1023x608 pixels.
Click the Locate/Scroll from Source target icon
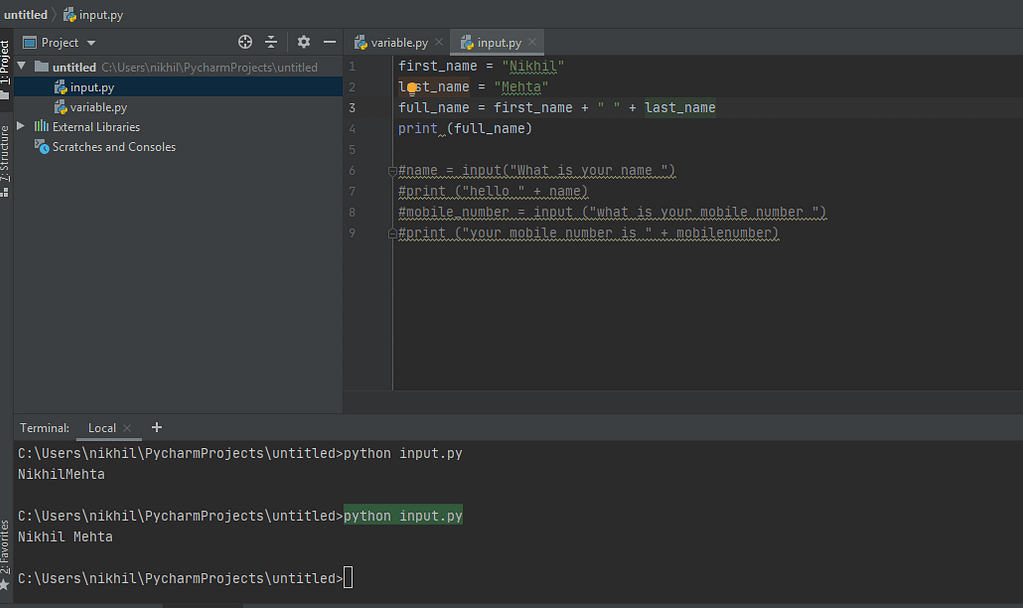(x=245, y=42)
